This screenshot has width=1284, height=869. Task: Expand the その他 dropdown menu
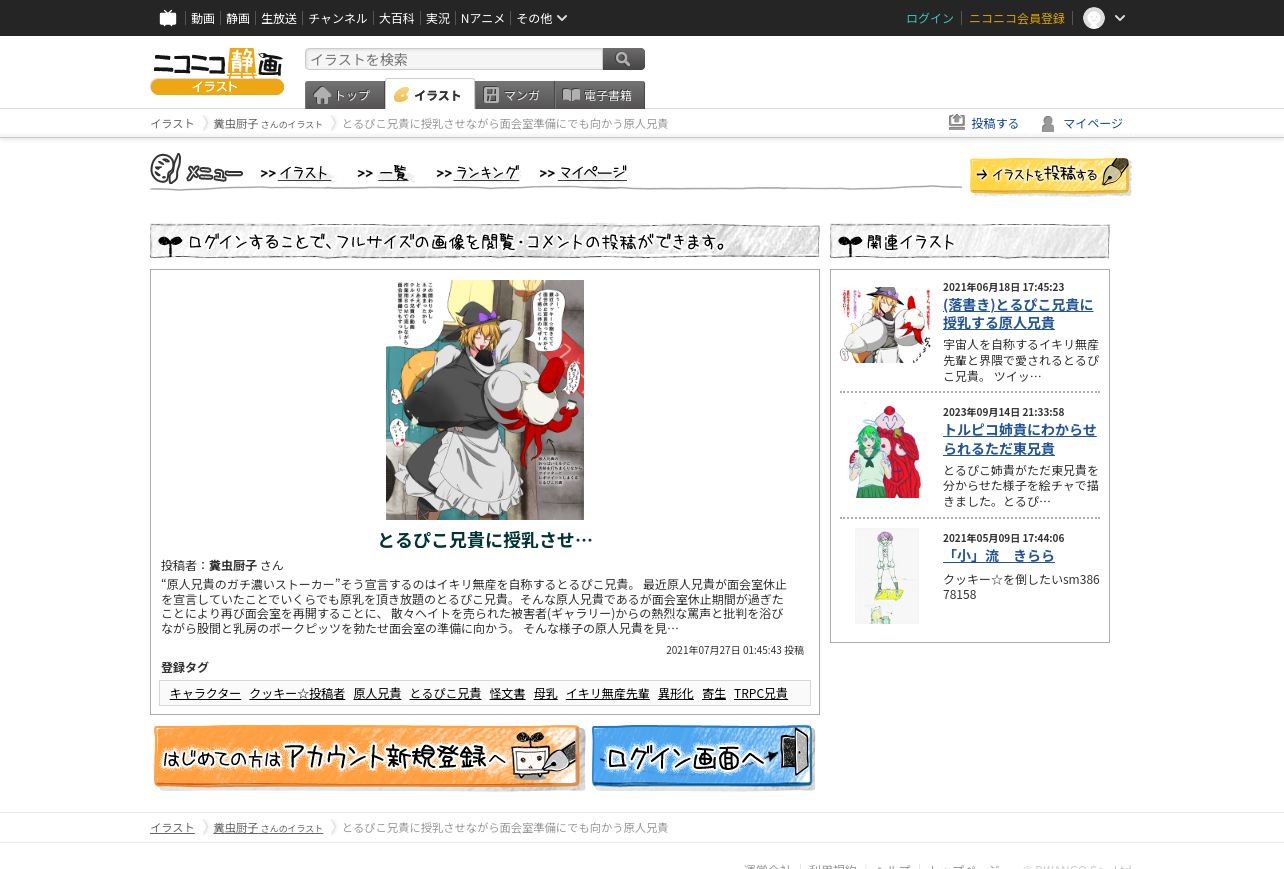point(542,18)
